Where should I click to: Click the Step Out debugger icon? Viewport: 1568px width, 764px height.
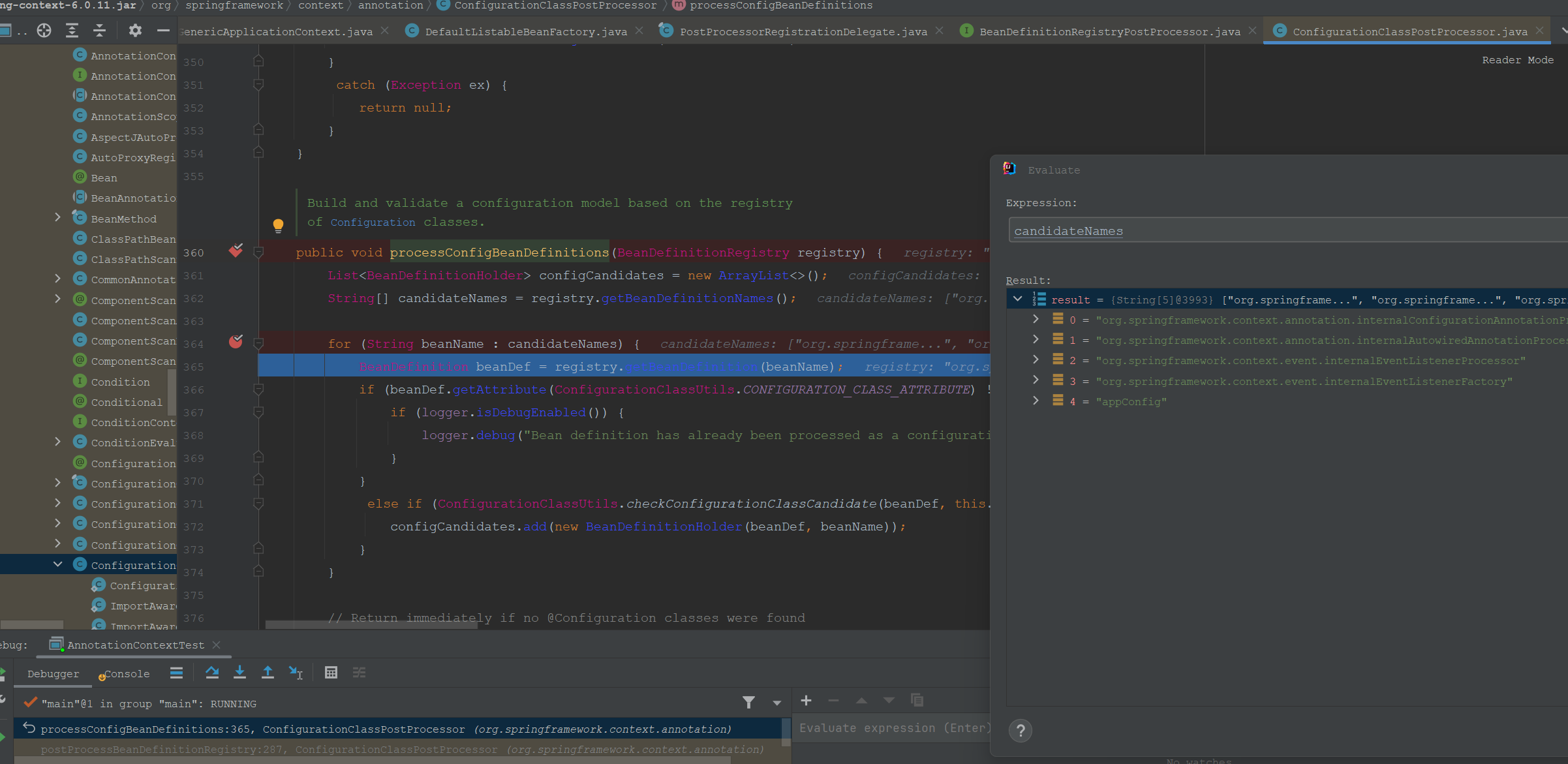(x=268, y=673)
